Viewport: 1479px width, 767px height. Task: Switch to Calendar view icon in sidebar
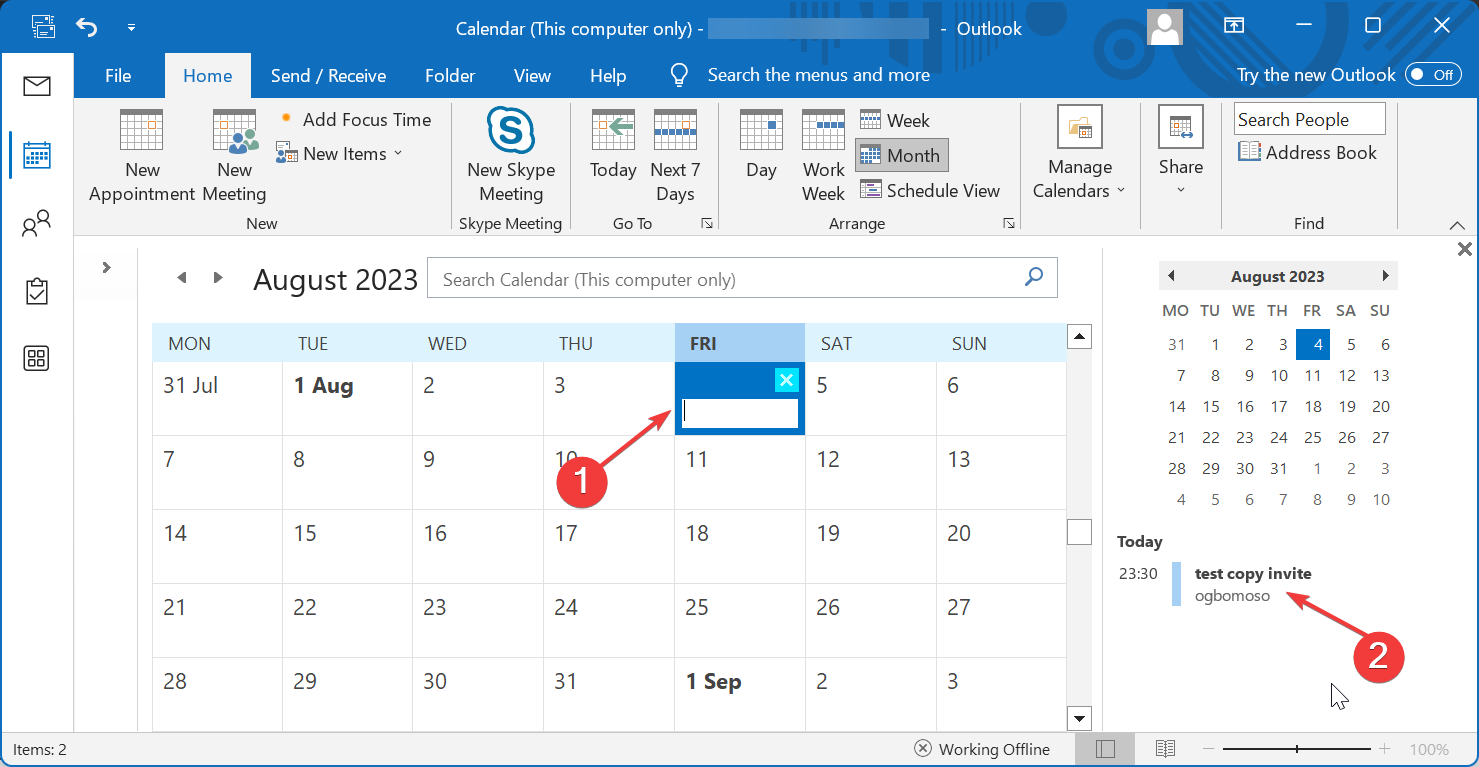click(37, 155)
